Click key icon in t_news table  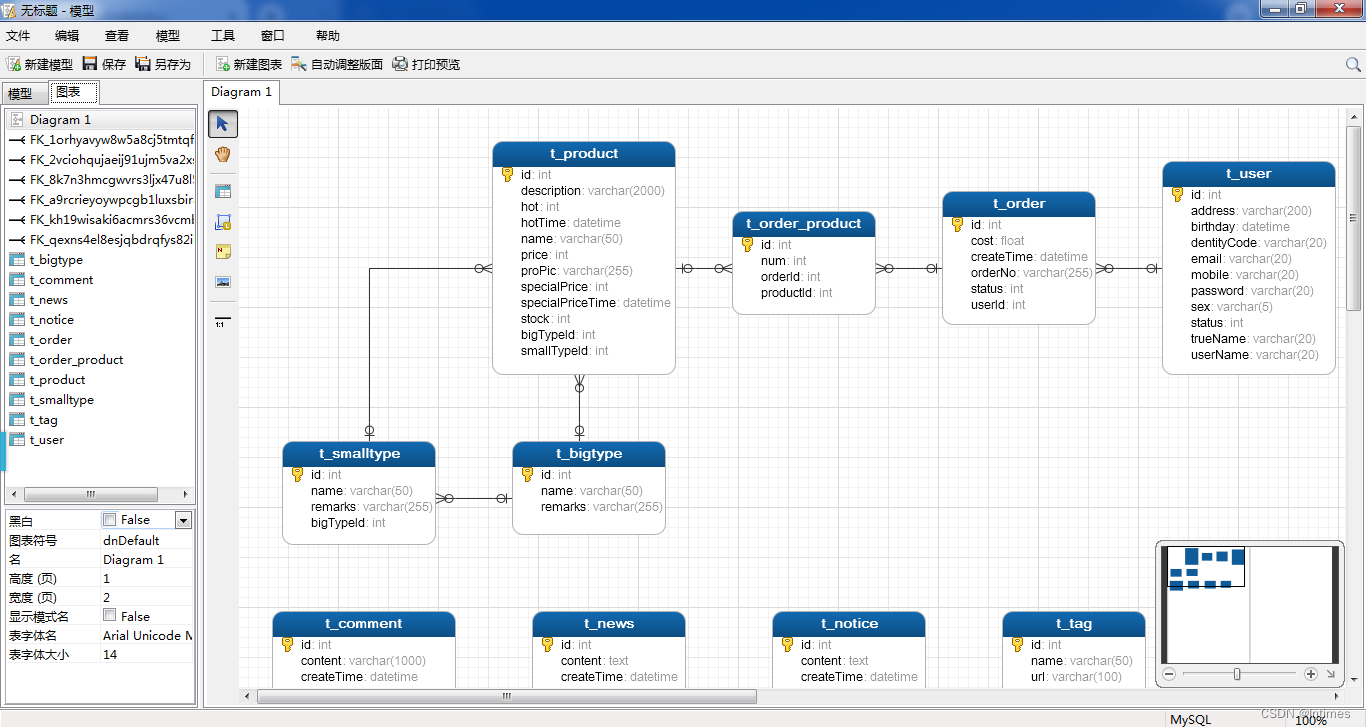click(x=547, y=645)
